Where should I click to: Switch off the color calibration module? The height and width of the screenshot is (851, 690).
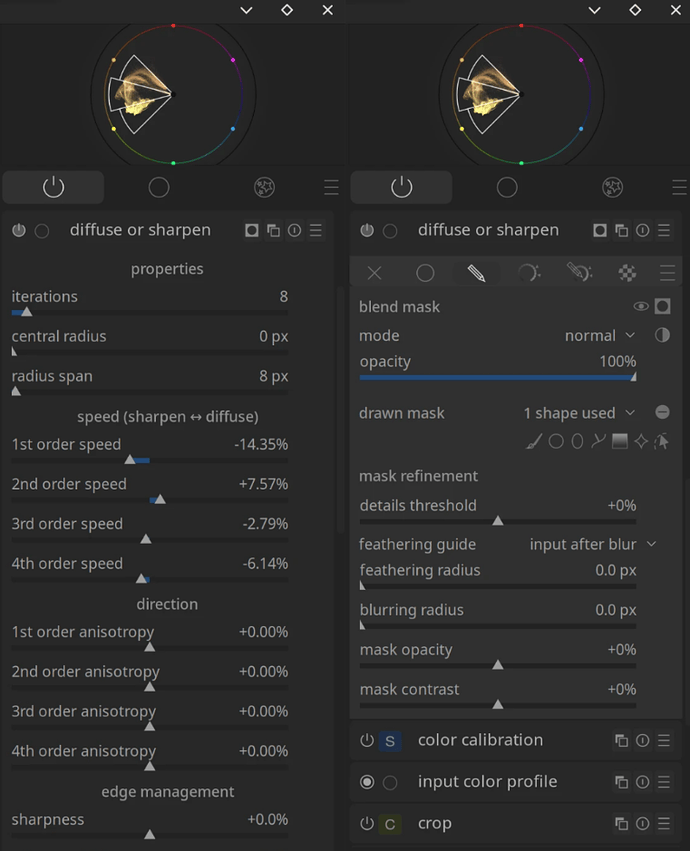(367, 741)
